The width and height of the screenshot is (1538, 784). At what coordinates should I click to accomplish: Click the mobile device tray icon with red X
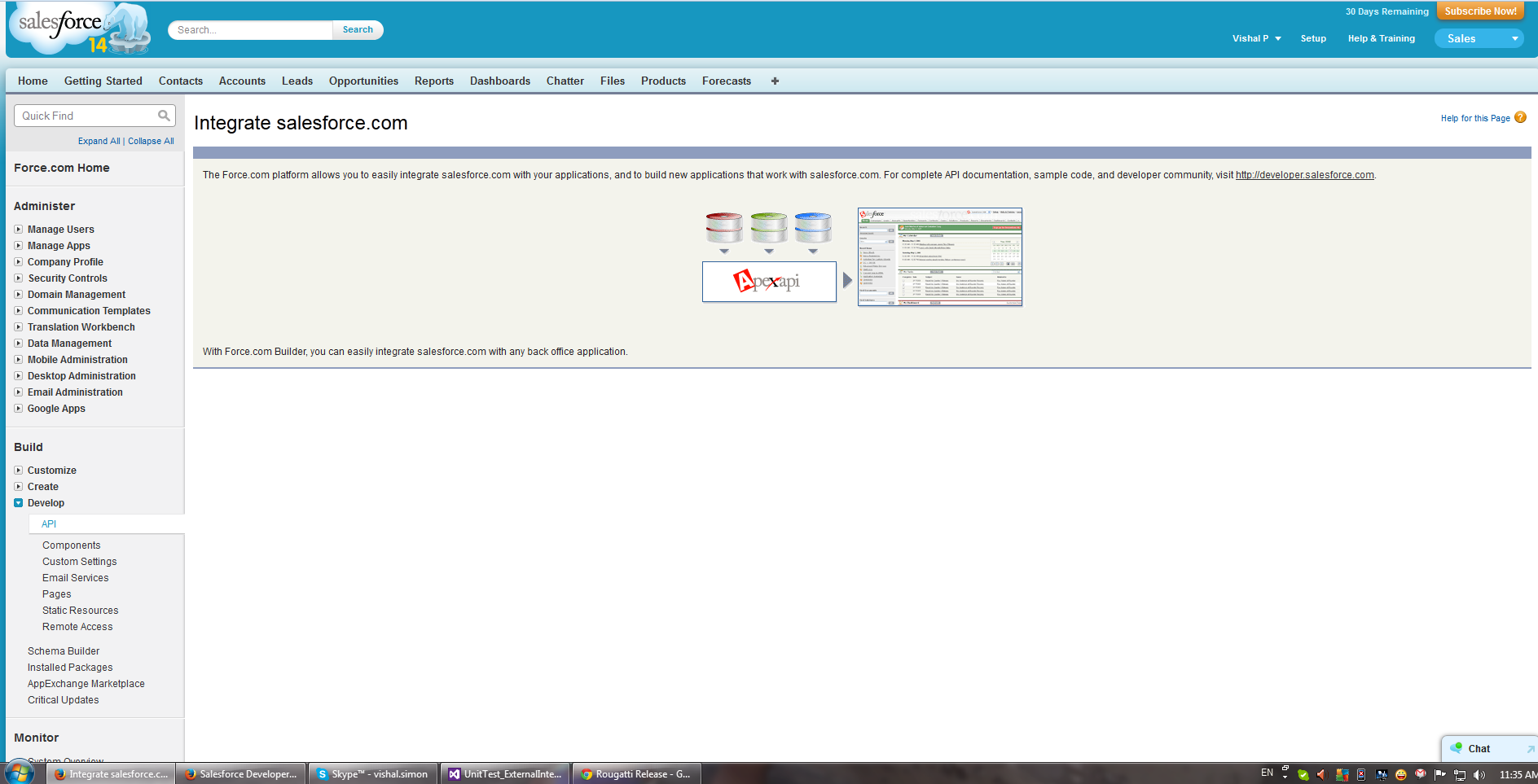[x=1361, y=774]
